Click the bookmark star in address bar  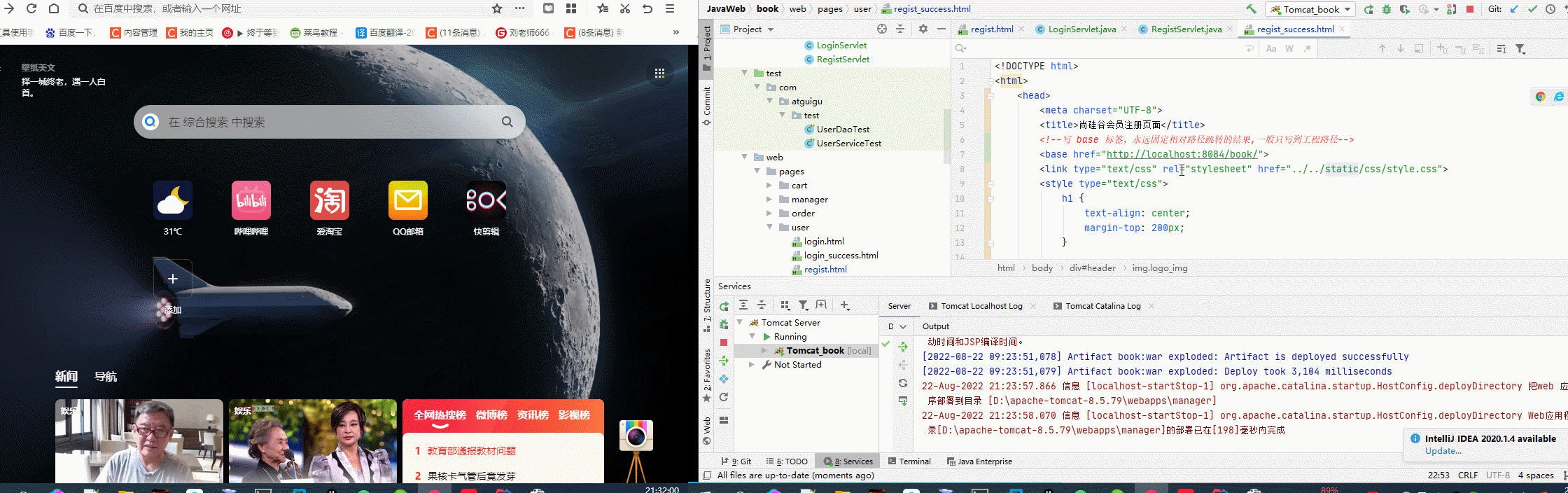click(497, 8)
